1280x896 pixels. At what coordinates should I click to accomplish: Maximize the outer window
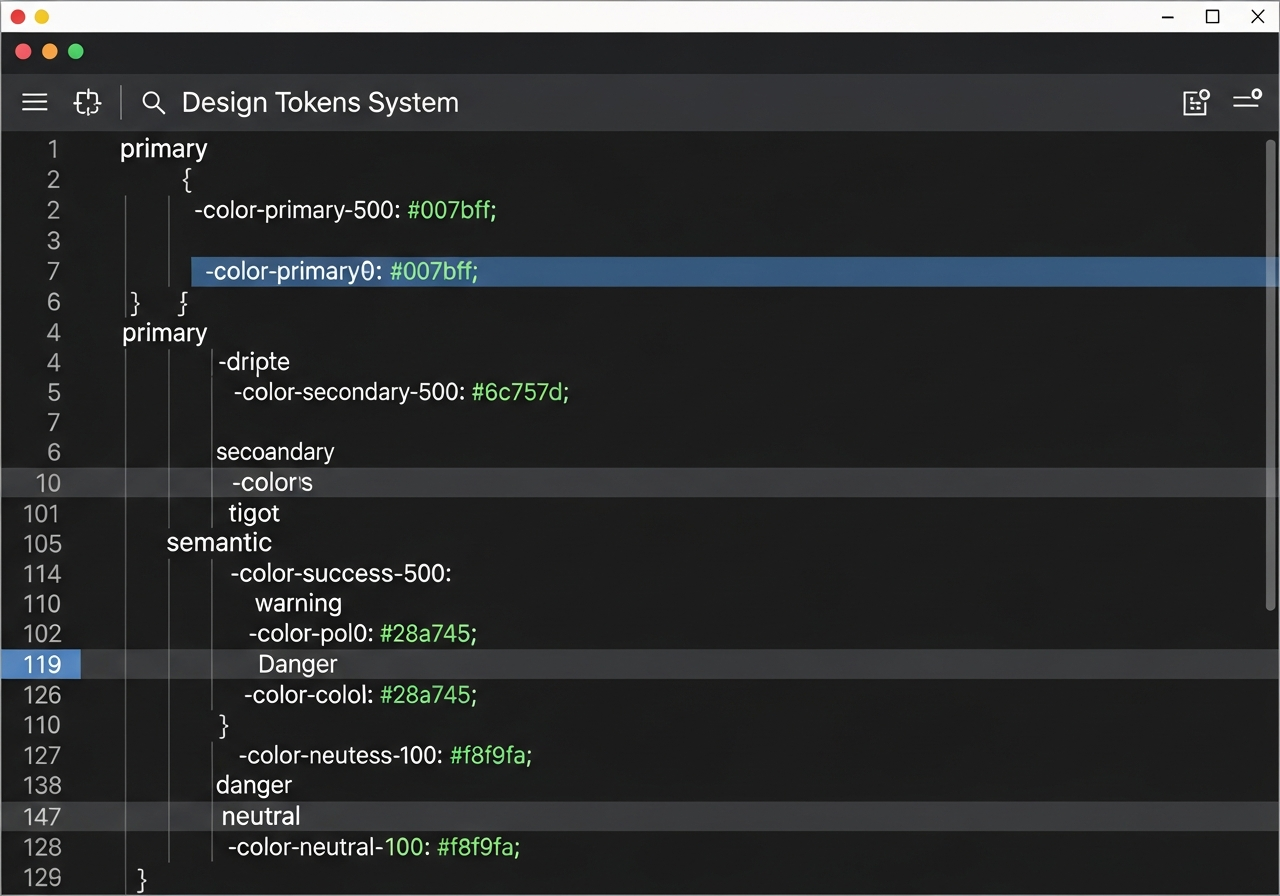1212,16
